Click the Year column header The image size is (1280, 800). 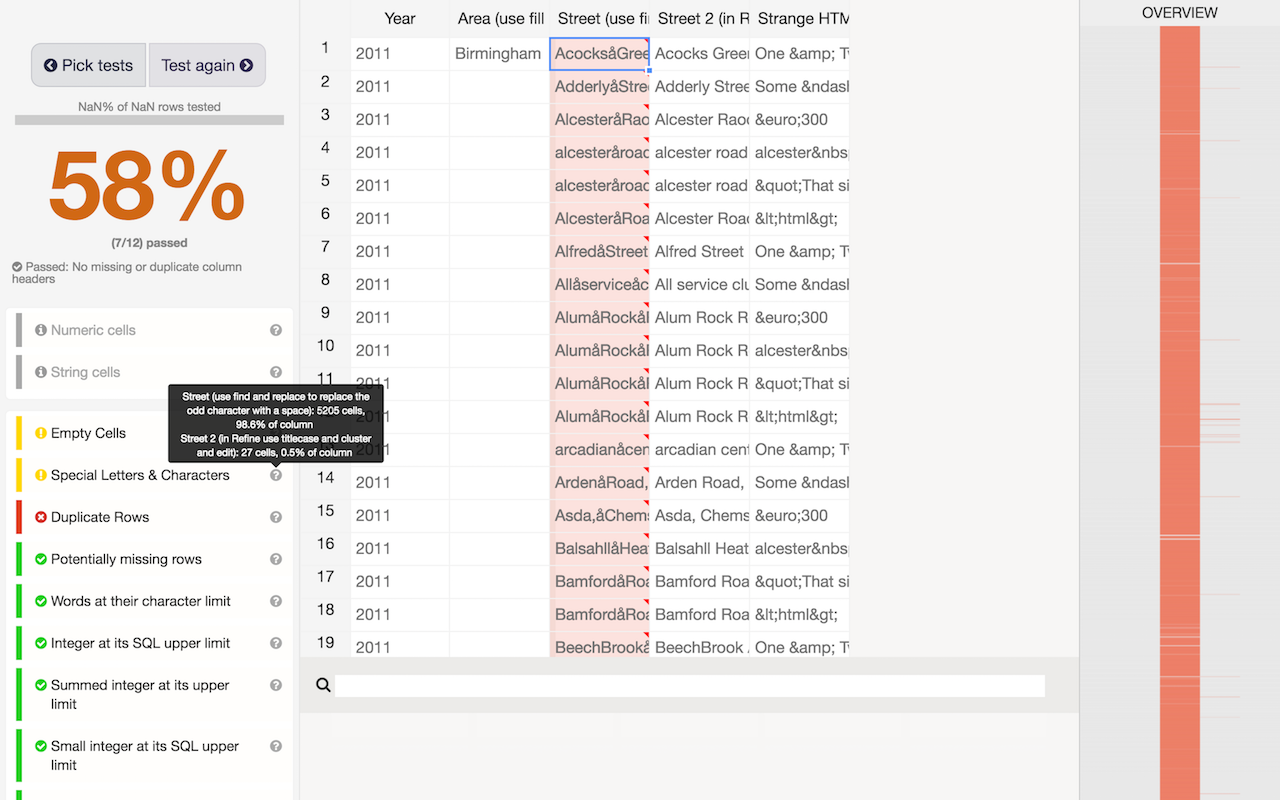click(400, 18)
